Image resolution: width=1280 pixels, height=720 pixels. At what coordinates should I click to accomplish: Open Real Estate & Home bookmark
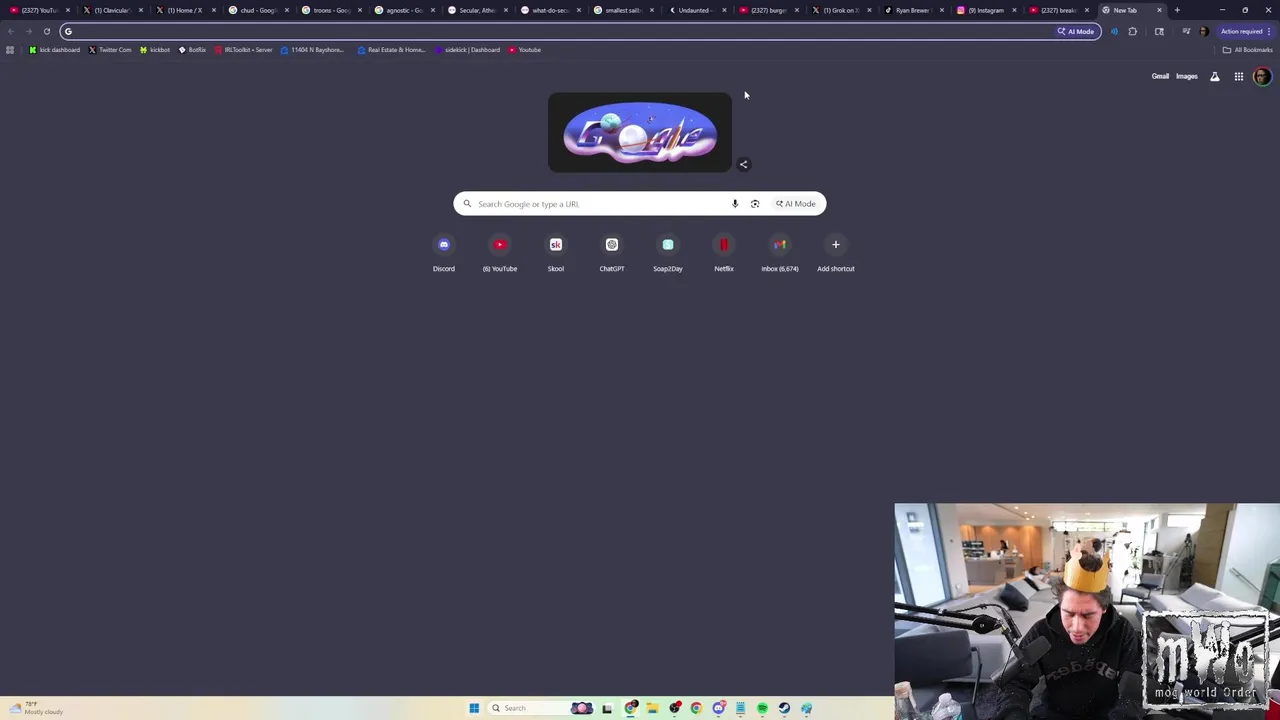coord(392,50)
